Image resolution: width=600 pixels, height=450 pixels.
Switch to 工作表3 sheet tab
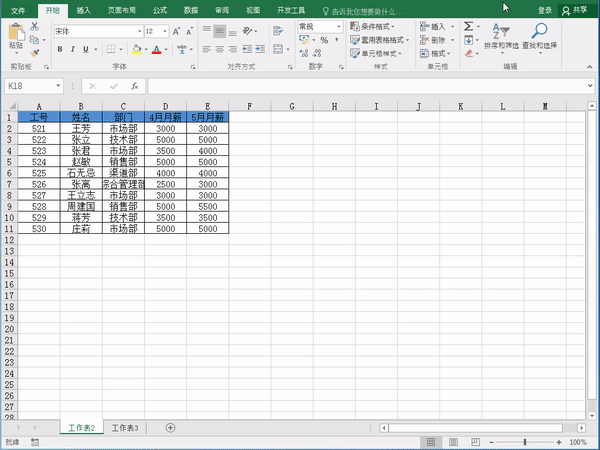(x=125, y=428)
